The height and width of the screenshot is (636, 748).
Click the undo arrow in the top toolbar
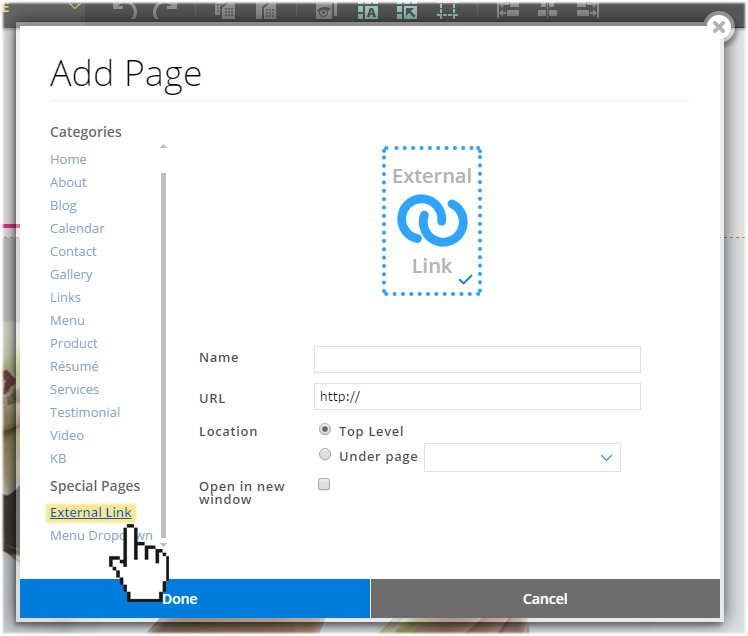click(125, 10)
